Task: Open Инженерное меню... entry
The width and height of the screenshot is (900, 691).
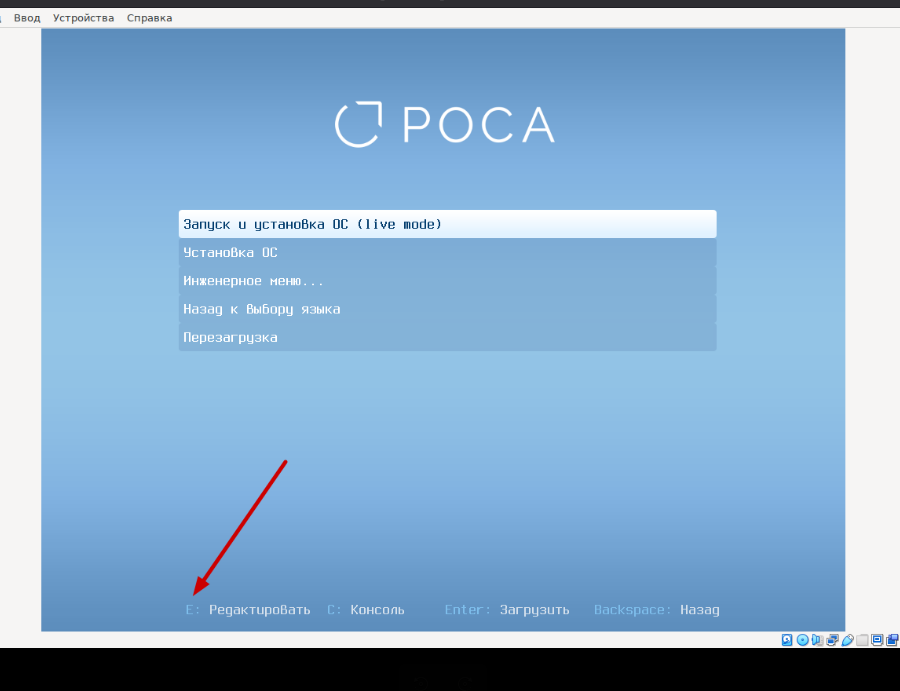Action: (x=447, y=281)
